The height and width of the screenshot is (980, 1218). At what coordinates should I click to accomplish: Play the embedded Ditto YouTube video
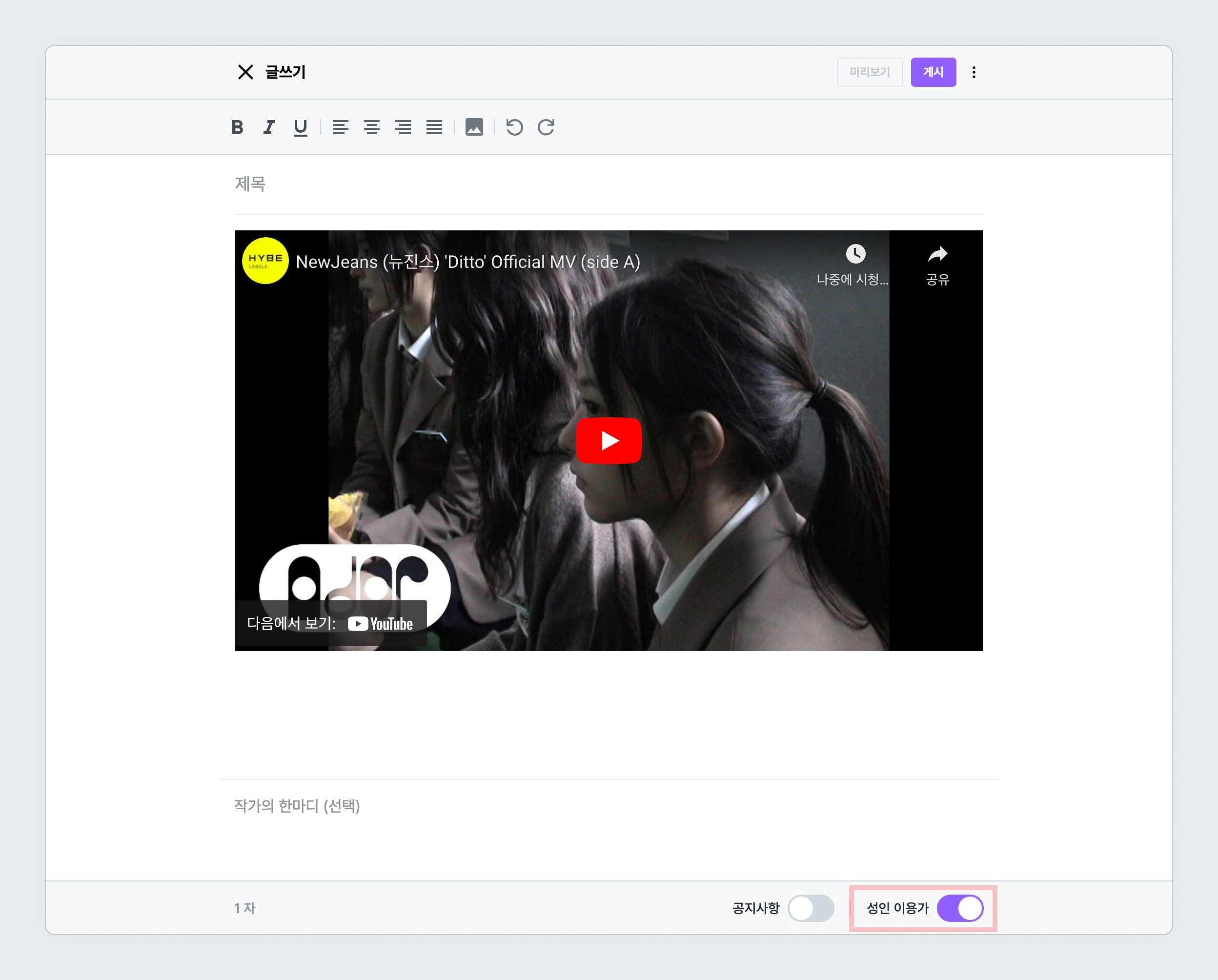pos(609,440)
